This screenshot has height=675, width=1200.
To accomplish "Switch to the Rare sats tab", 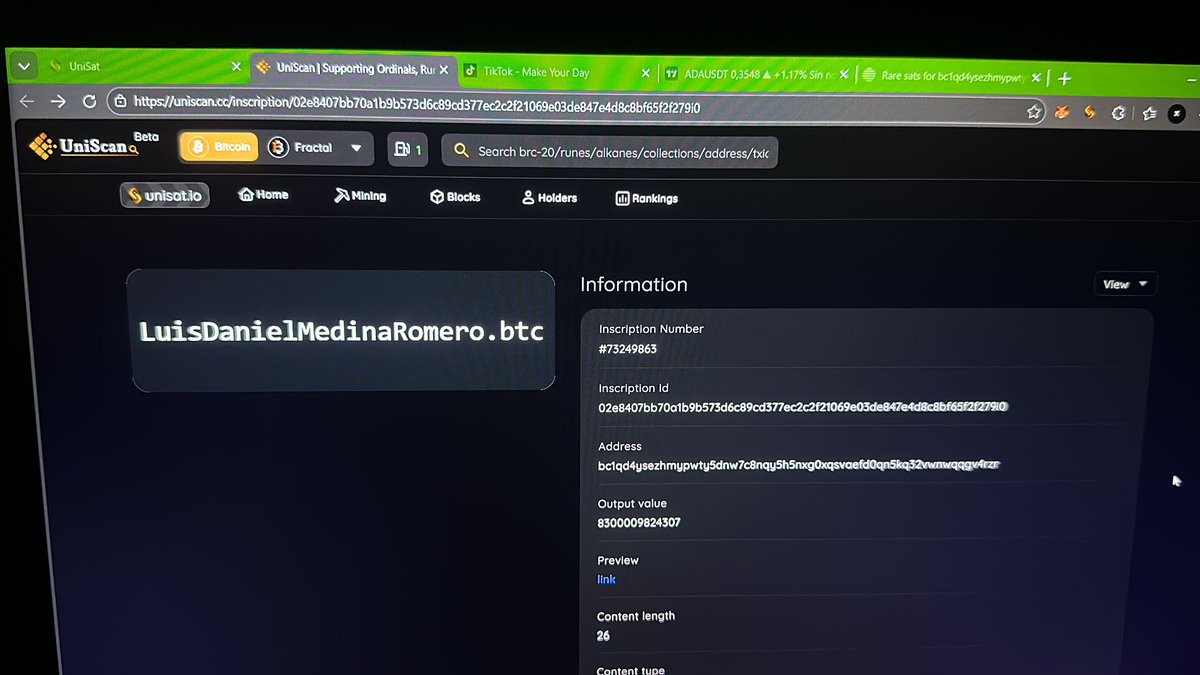I will (x=950, y=76).
